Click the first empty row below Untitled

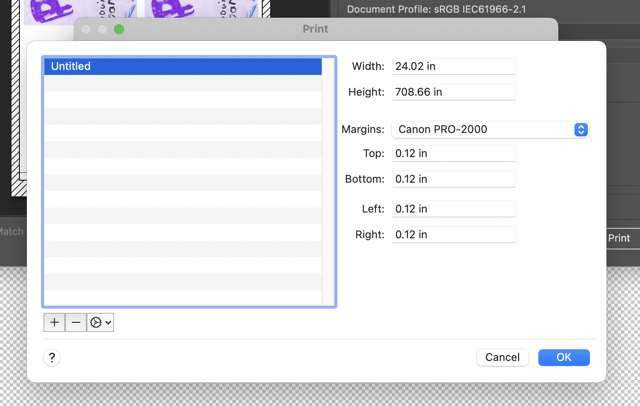click(182, 84)
